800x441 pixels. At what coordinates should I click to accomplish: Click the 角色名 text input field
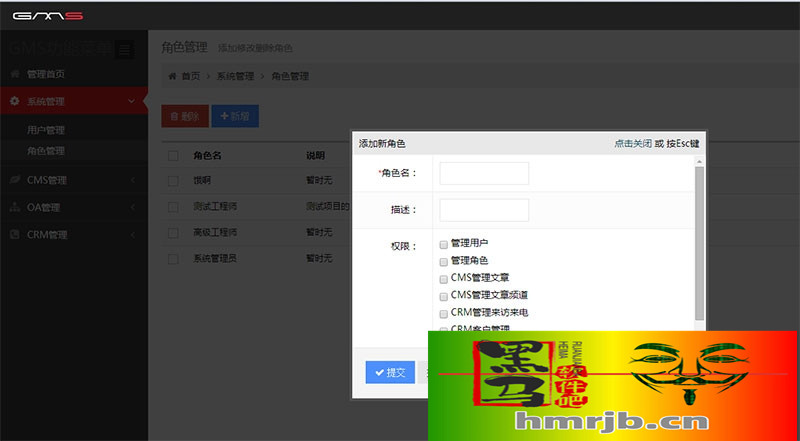[484, 173]
